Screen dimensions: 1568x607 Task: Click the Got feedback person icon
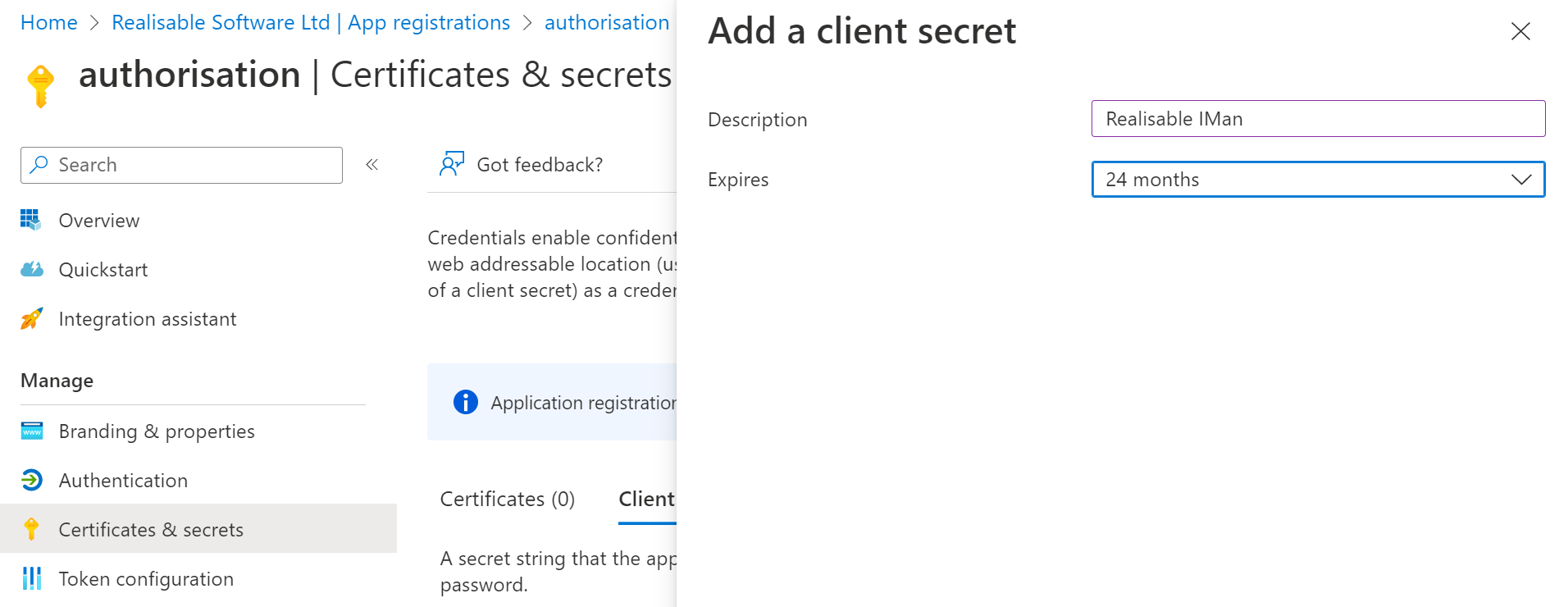point(452,164)
